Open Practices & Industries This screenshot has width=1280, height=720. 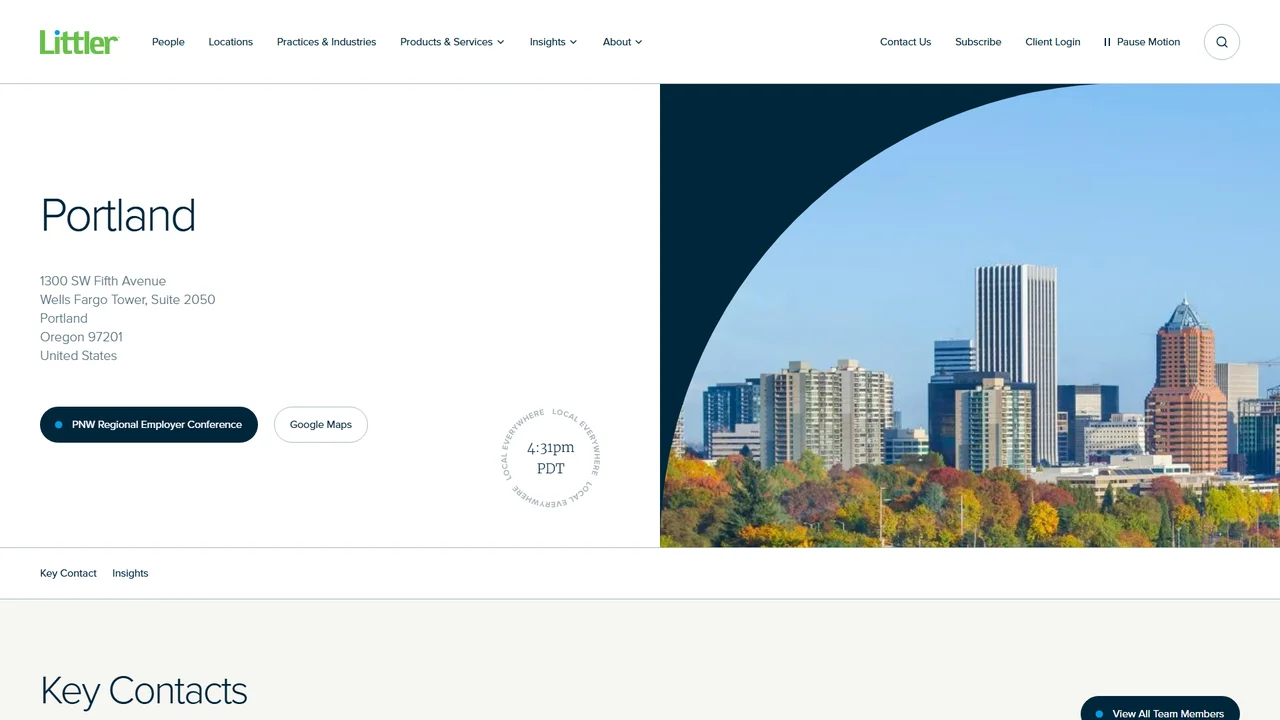(327, 42)
